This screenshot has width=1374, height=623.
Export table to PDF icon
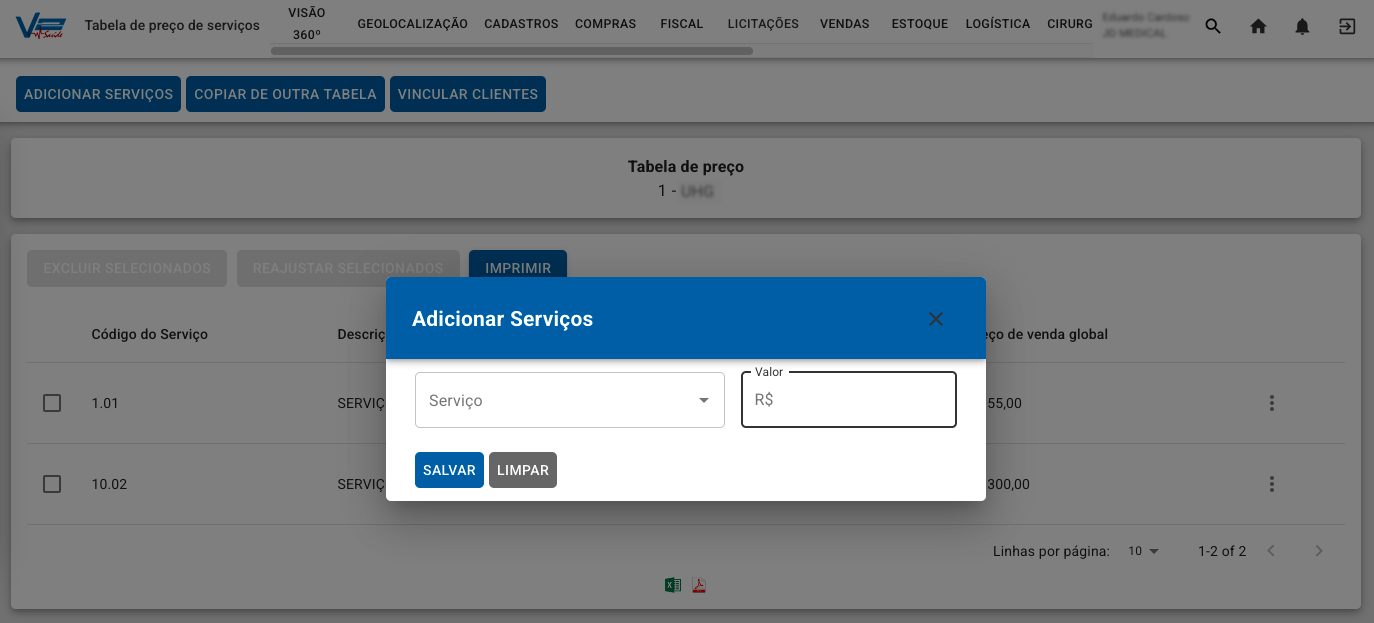click(x=699, y=585)
